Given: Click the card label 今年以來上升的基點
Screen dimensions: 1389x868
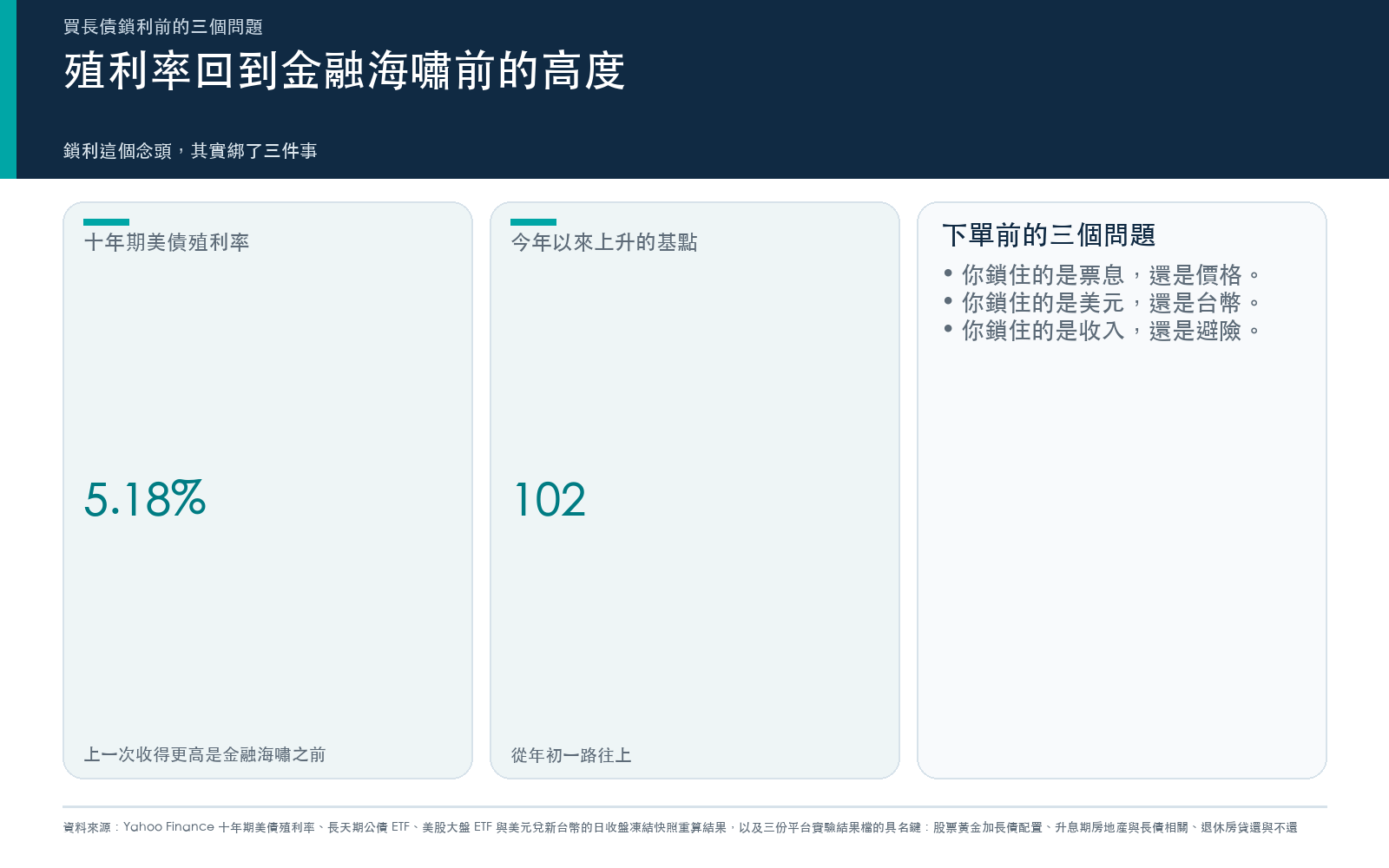Looking at the screenshot, I should pos(604,242).
